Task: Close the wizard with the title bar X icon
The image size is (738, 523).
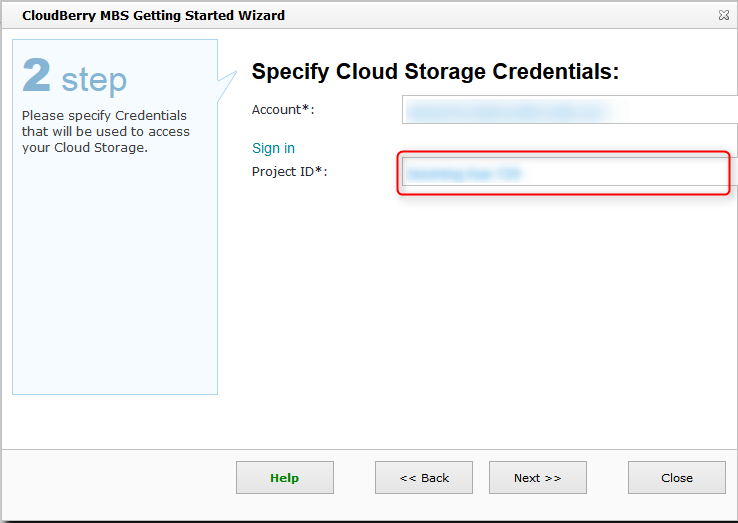Action: pos(723,16)
